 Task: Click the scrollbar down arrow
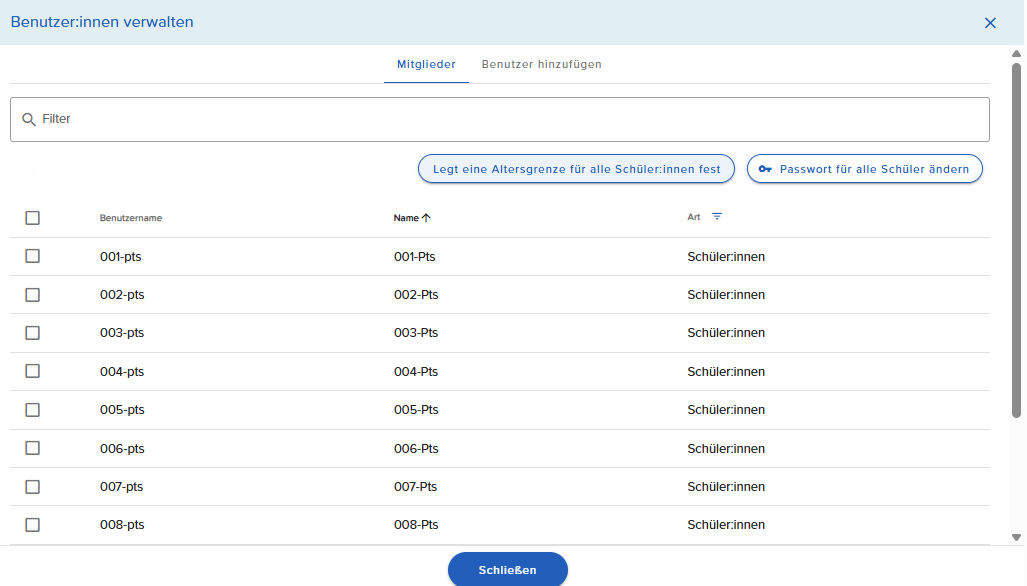(1016, 536)
